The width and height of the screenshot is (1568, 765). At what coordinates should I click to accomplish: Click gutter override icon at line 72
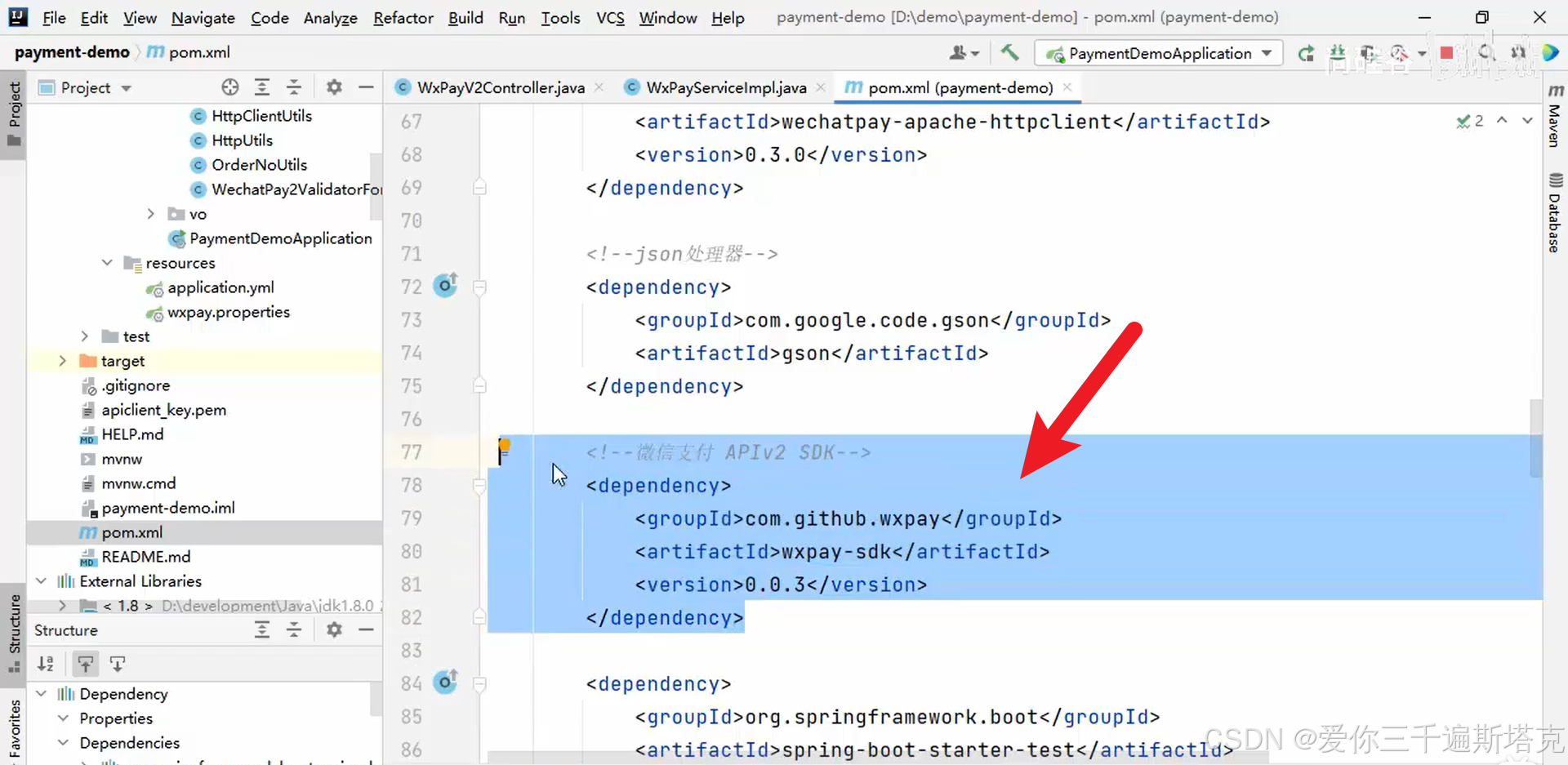[445, 286]
